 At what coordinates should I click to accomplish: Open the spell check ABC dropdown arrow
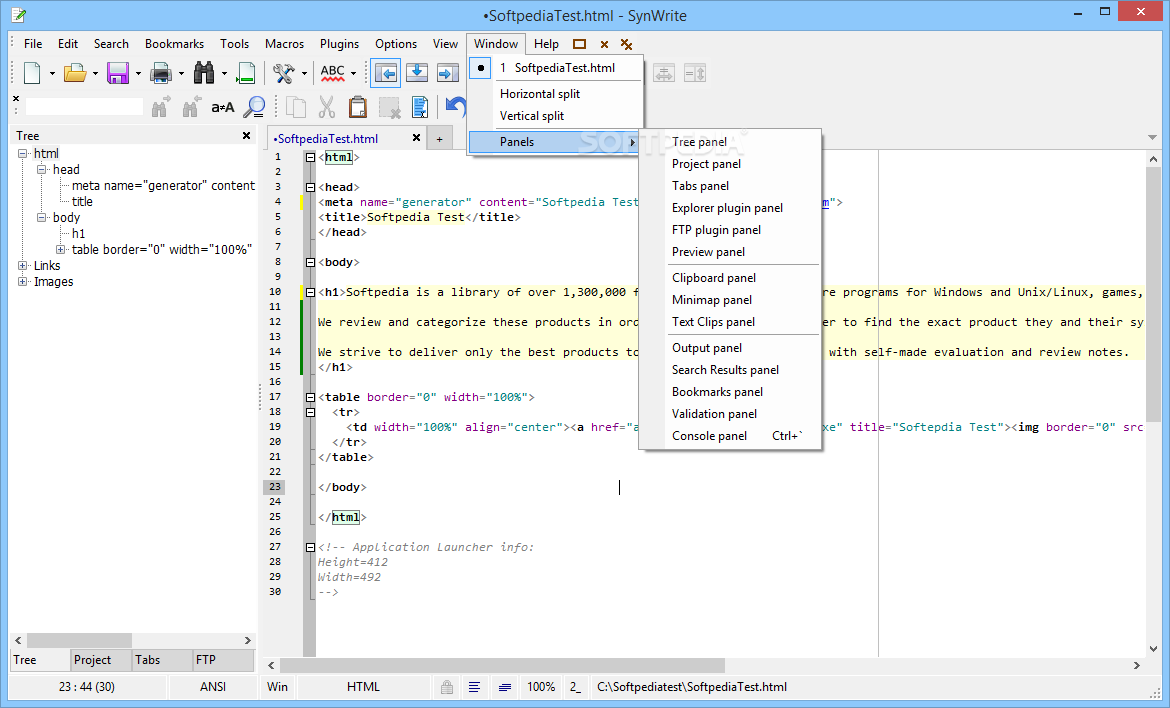(x=354, y=73)
